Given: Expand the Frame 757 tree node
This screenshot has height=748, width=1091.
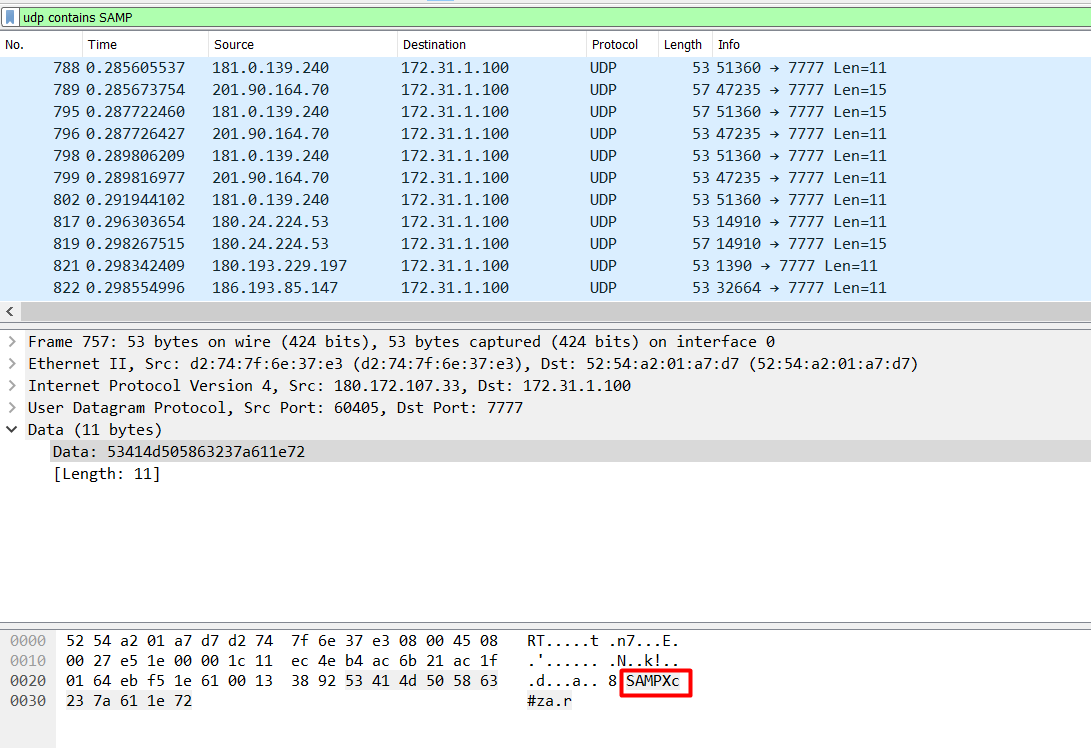Looking at the screenshot, I should (12, 342).
